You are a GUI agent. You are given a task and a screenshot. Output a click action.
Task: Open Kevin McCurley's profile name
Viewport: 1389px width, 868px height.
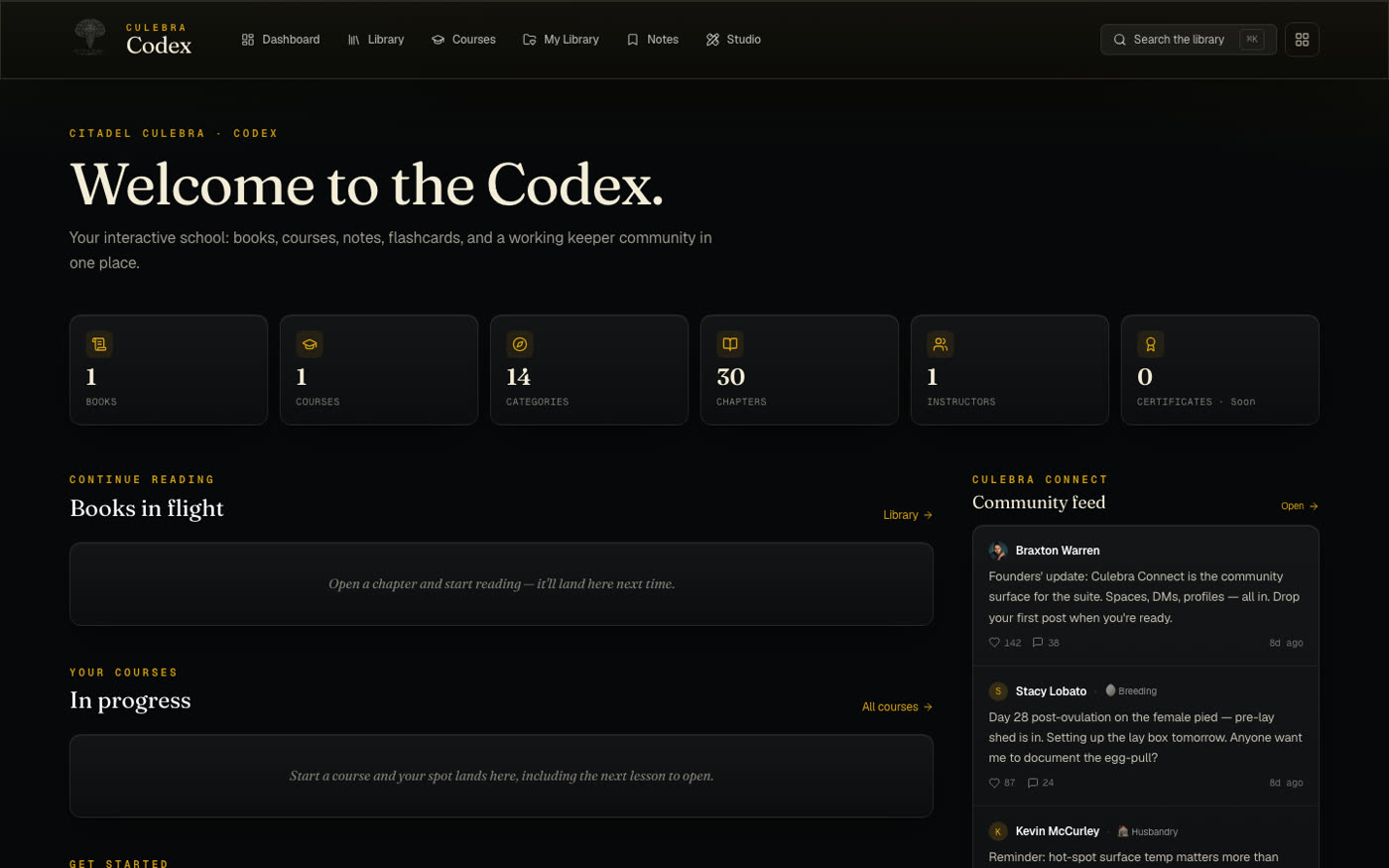point(1058,831)
